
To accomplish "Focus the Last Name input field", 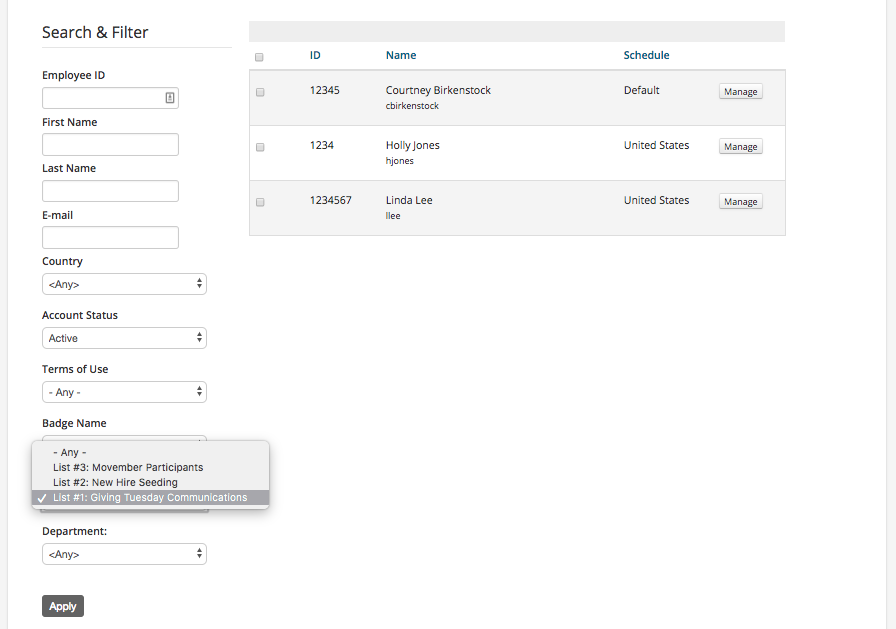I will (110, 191).
